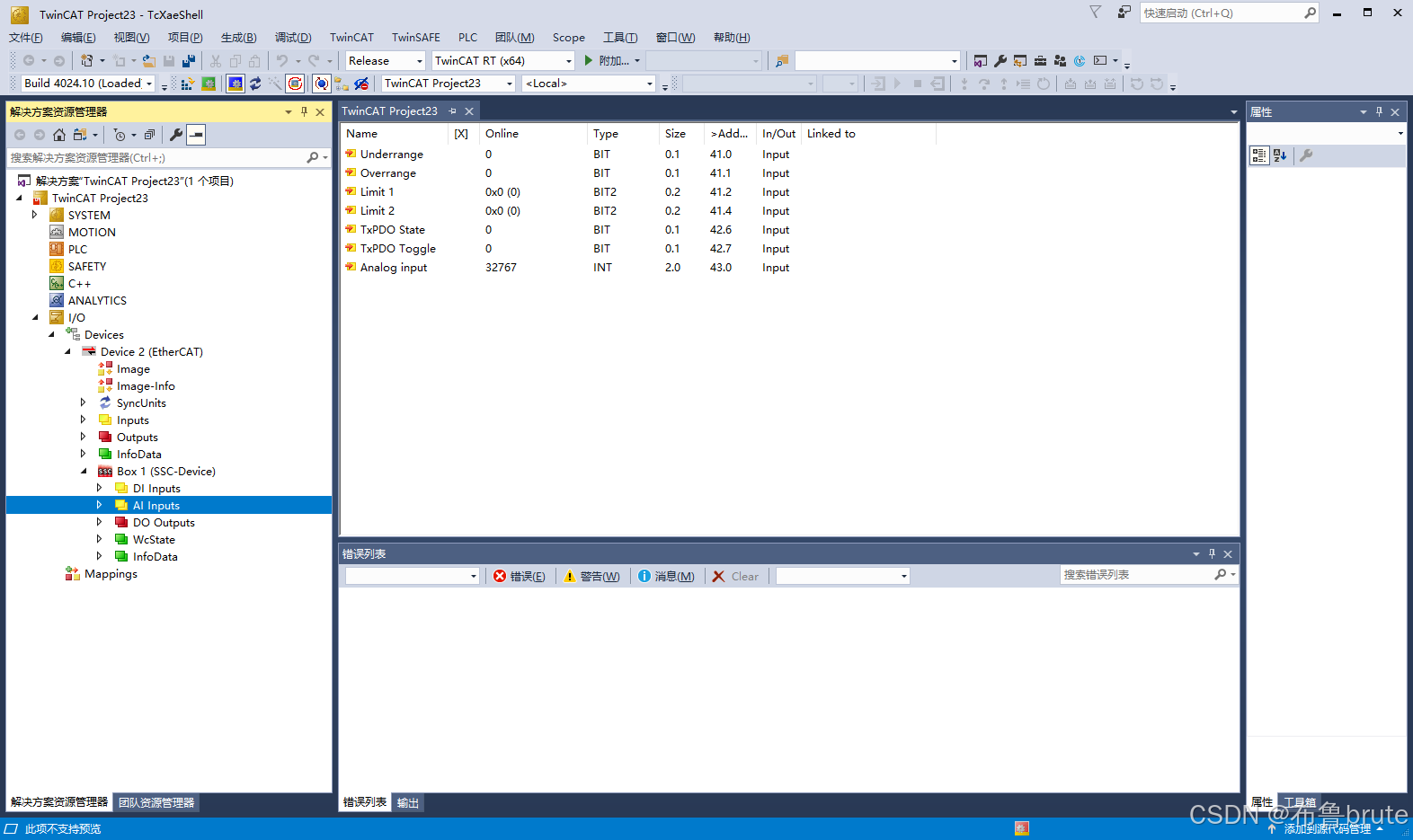Click the Save All toolbar icon
Screen dimensions: 1413x840
(189, 61)
